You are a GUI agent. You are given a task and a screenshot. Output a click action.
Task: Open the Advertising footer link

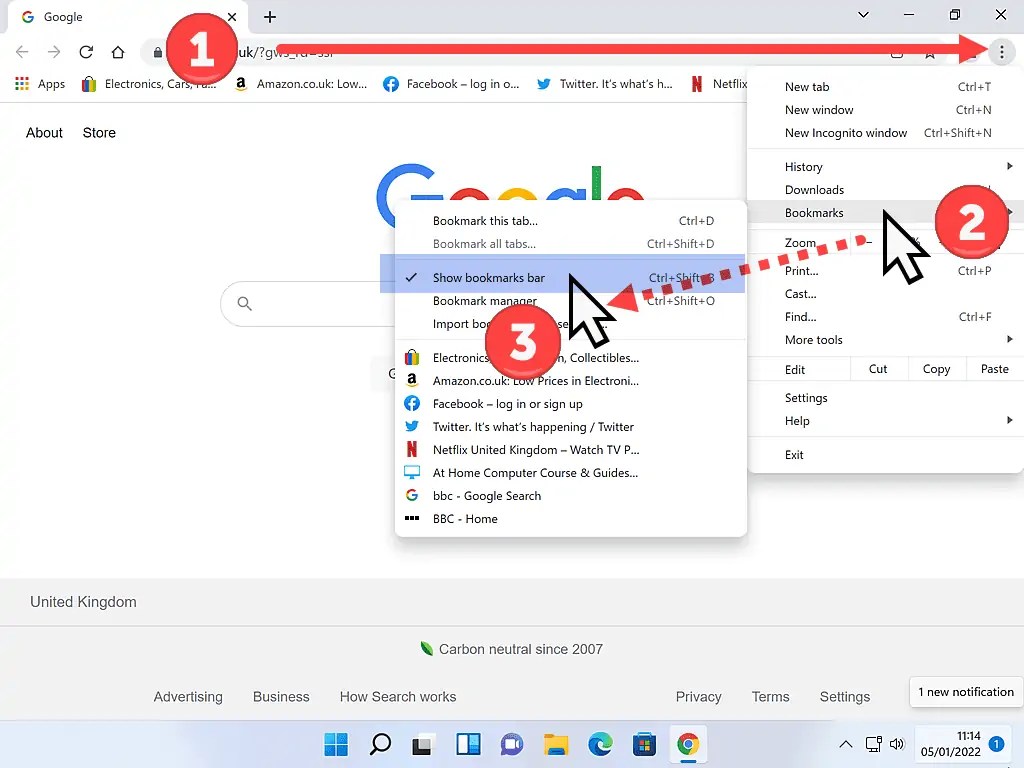pyautogui.click(x=188, y=697)
